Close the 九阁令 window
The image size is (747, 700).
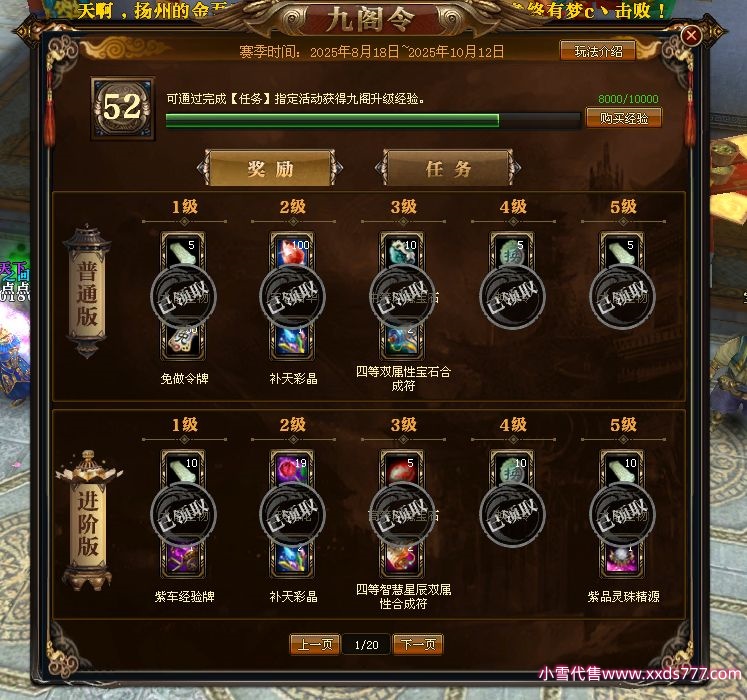tap(691, 35)
